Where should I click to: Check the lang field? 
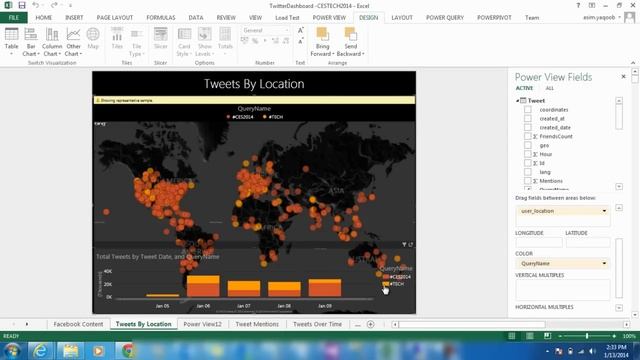(528, 172)
